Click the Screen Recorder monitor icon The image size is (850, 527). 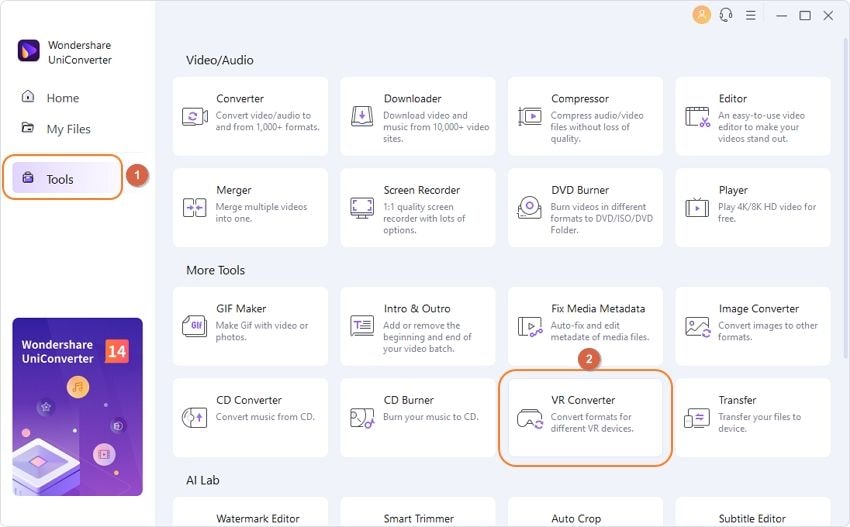[362, 208]
